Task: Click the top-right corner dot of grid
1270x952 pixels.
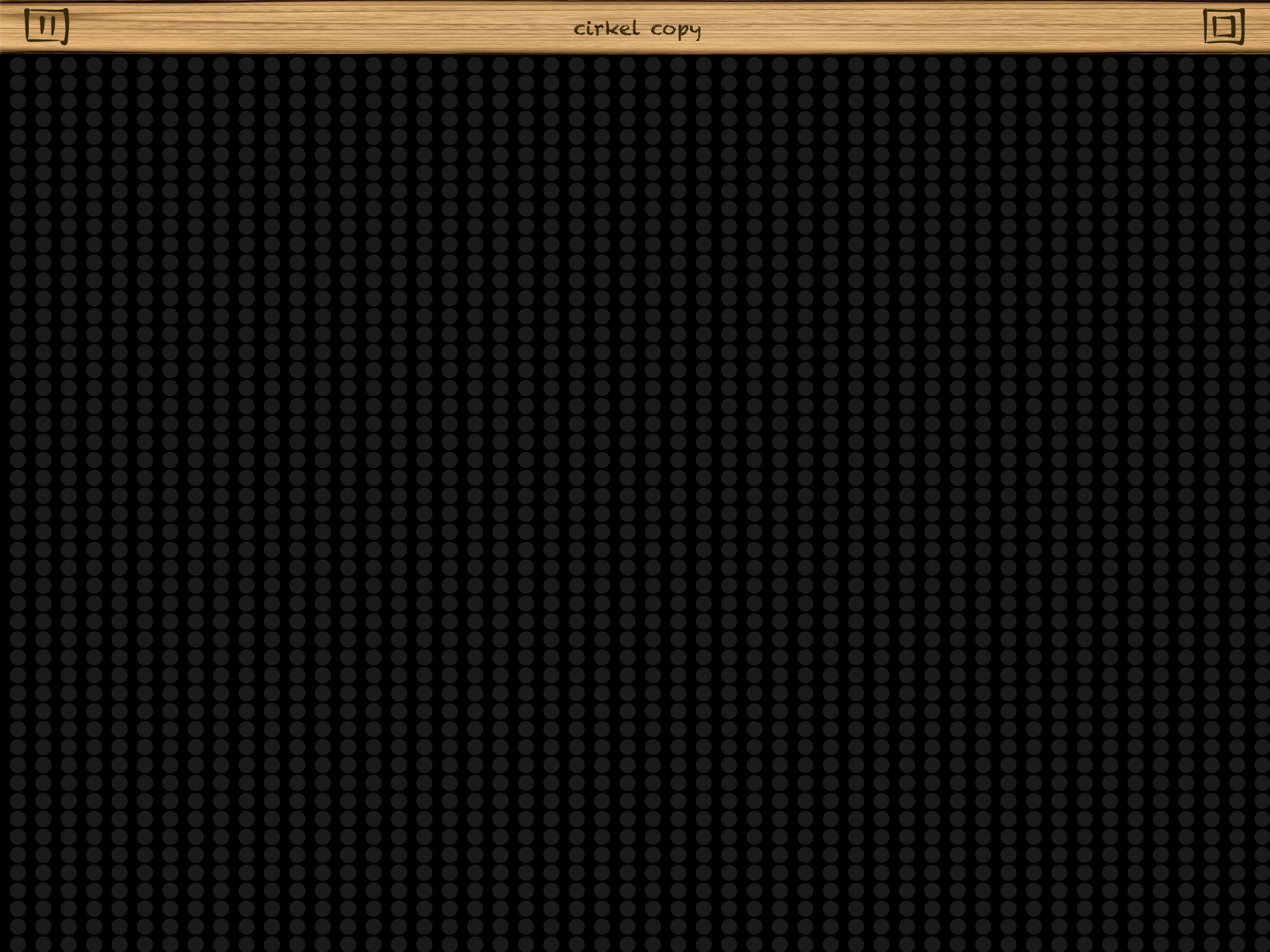Action: 1263,64
